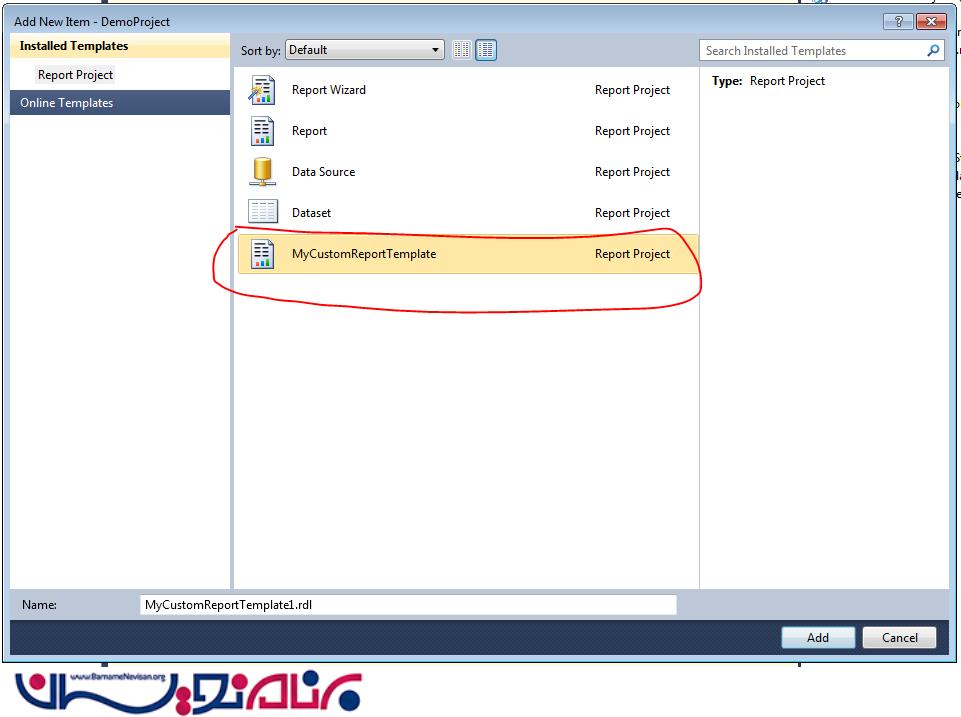Click the Cancel button
This screenshot has width=961, height=717.
899,637
